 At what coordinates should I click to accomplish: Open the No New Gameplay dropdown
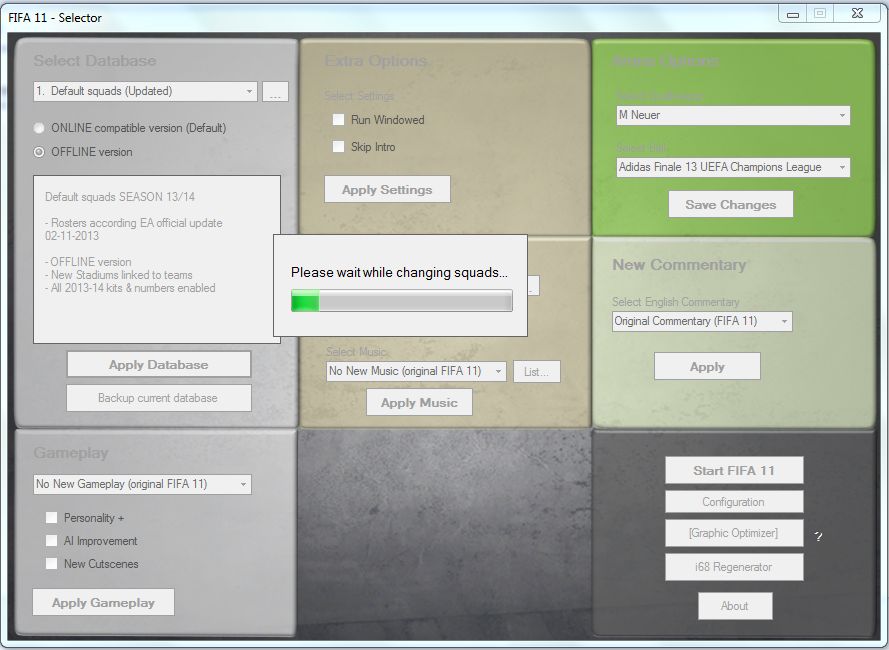click(142, 484)
